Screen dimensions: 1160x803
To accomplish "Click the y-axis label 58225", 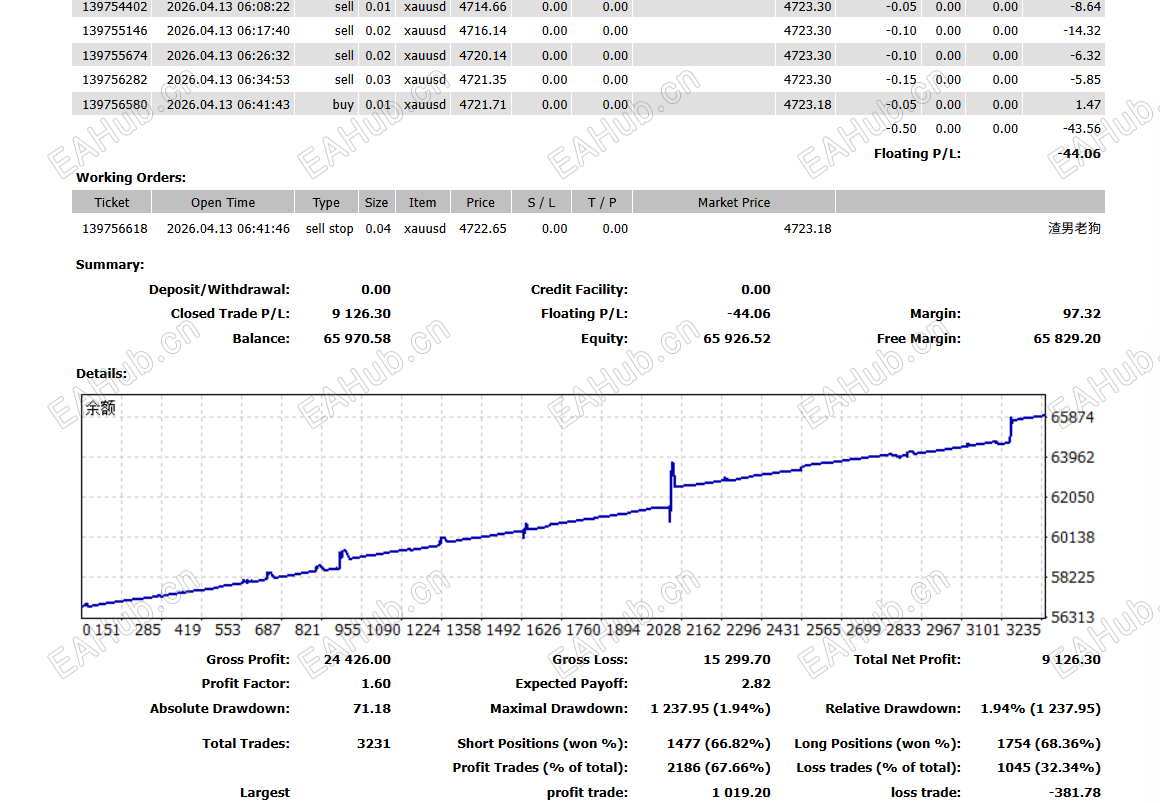I will click(1072, 577).
